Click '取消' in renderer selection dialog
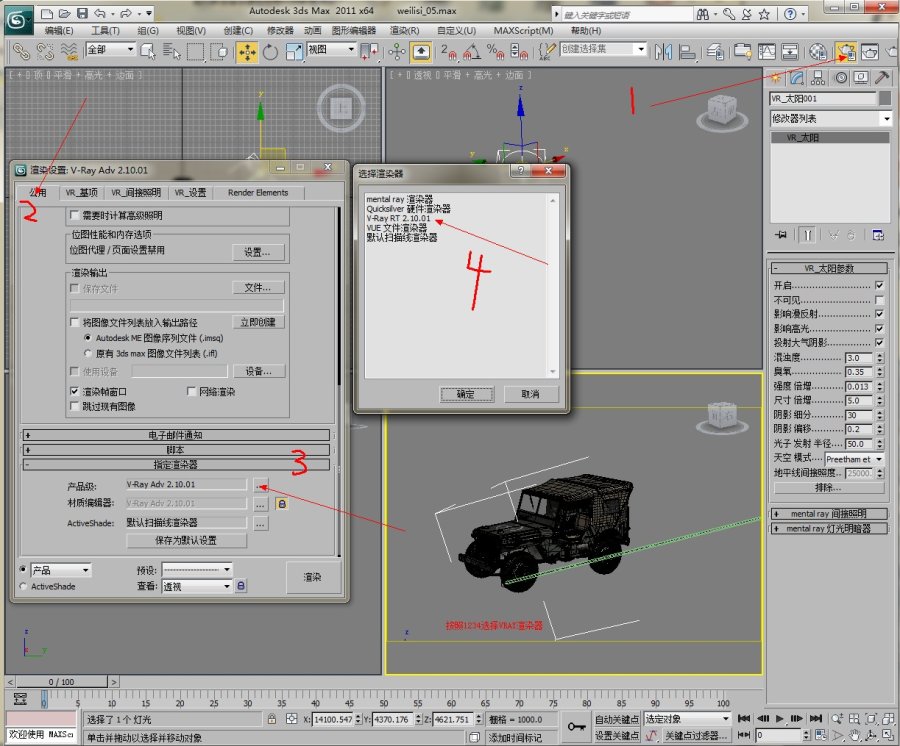The image size is (900, 746). click(x=530, y=394)
